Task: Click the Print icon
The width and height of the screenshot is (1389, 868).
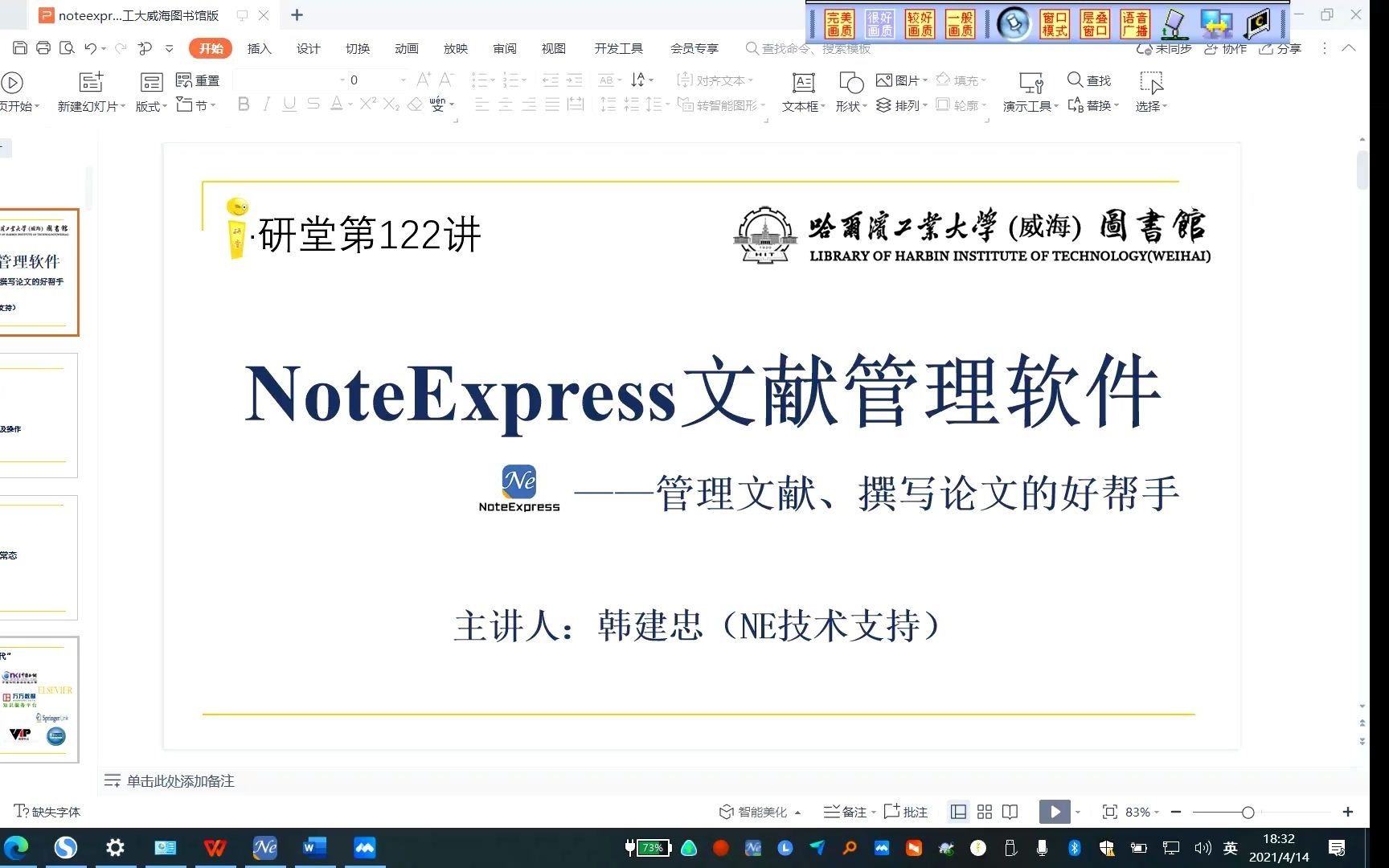Action: pyautogui.click(x=43, y=48)
